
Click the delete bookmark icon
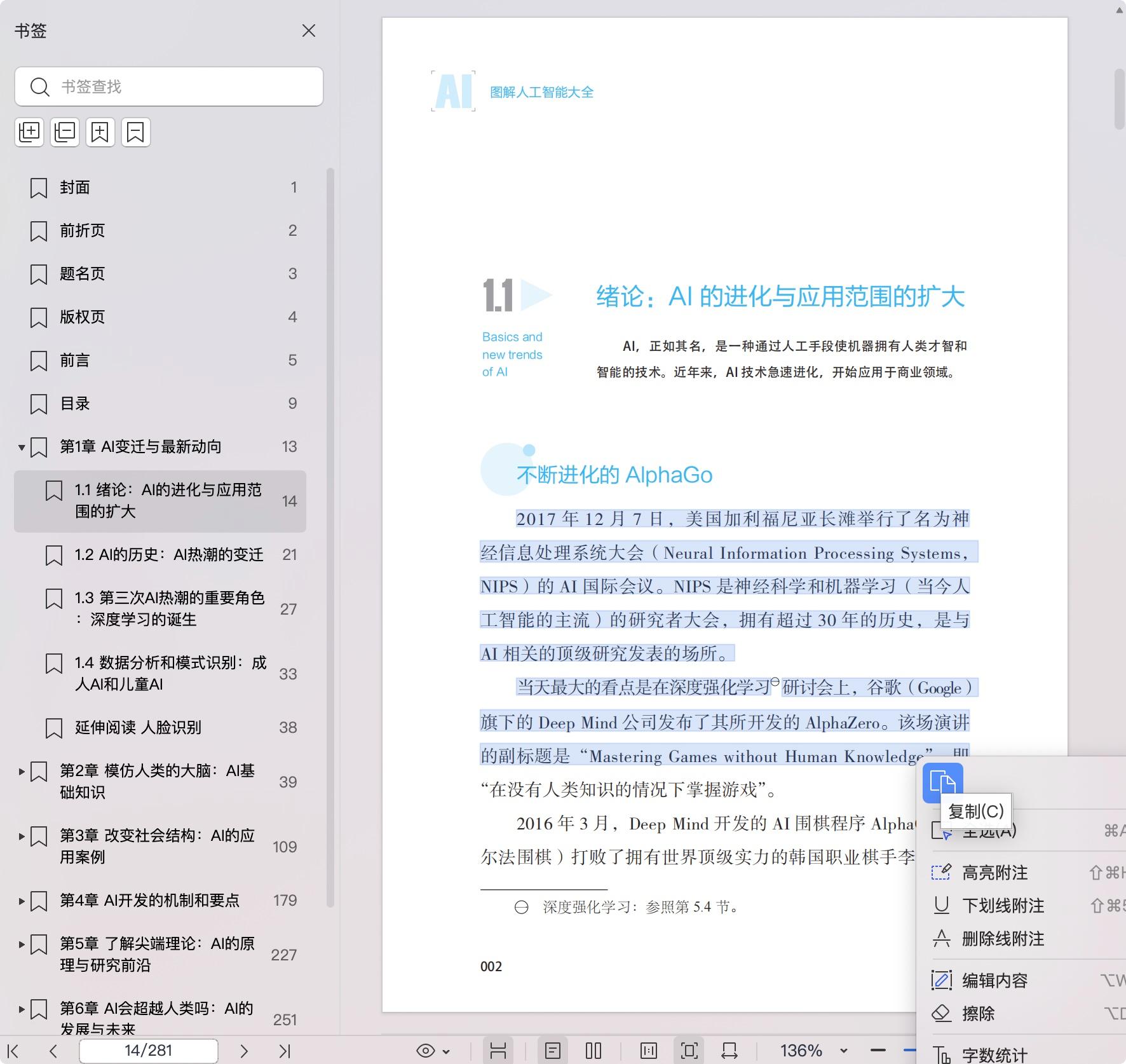pos(135,132)
